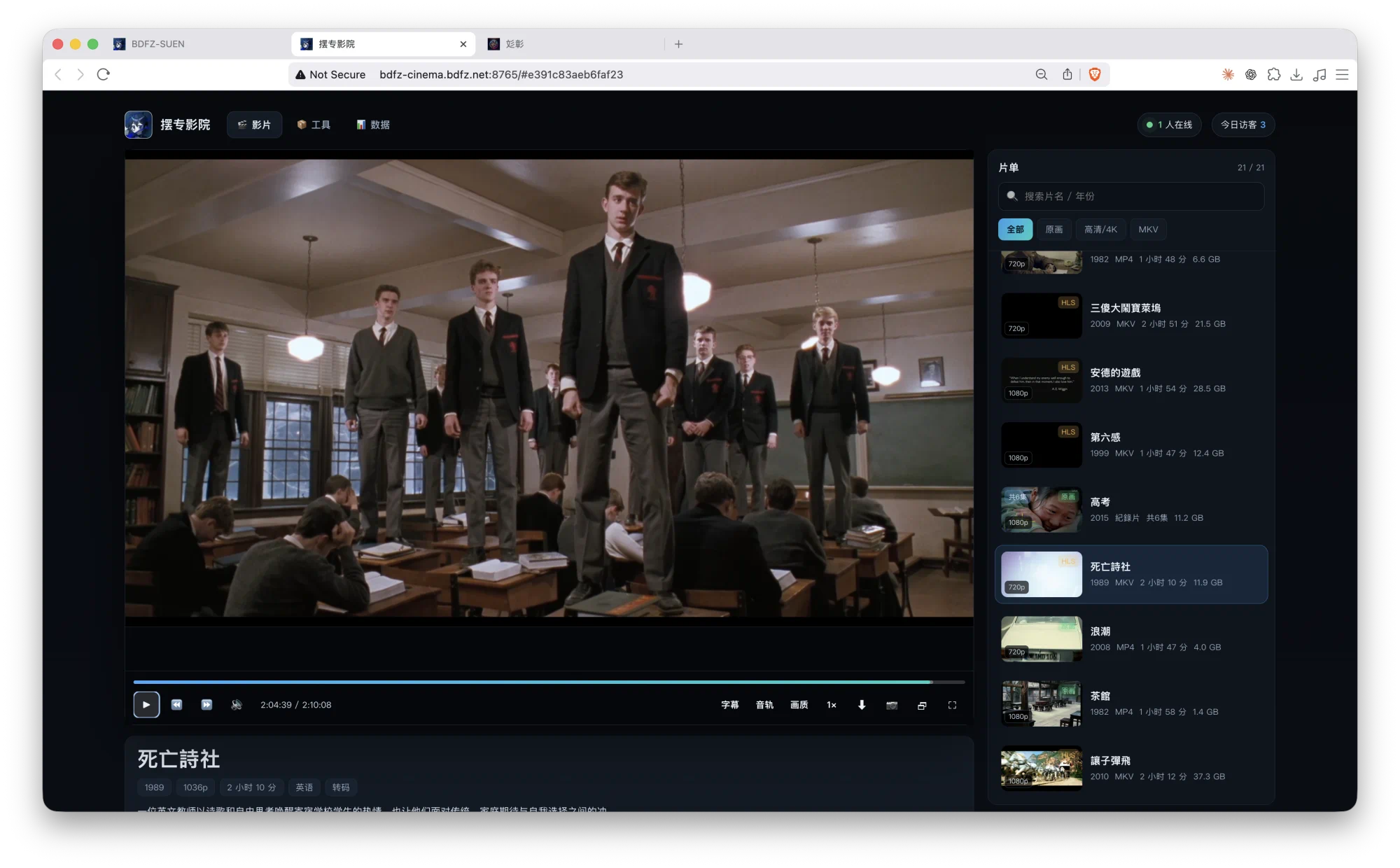The height and width of the screenshot is (868, 1400).
Task: Click the 摆专影院 logo icon
Action: click(139, 125)
